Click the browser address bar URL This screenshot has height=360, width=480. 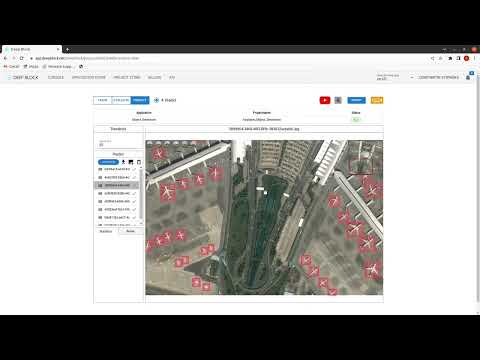(87, 58)
